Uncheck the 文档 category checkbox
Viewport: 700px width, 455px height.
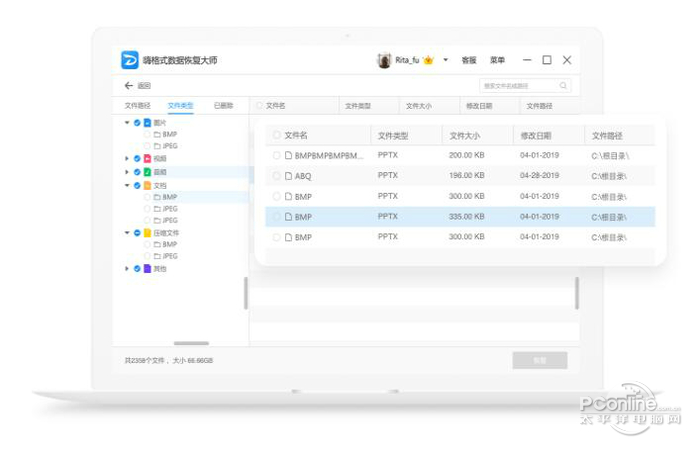tap(137, 185)
